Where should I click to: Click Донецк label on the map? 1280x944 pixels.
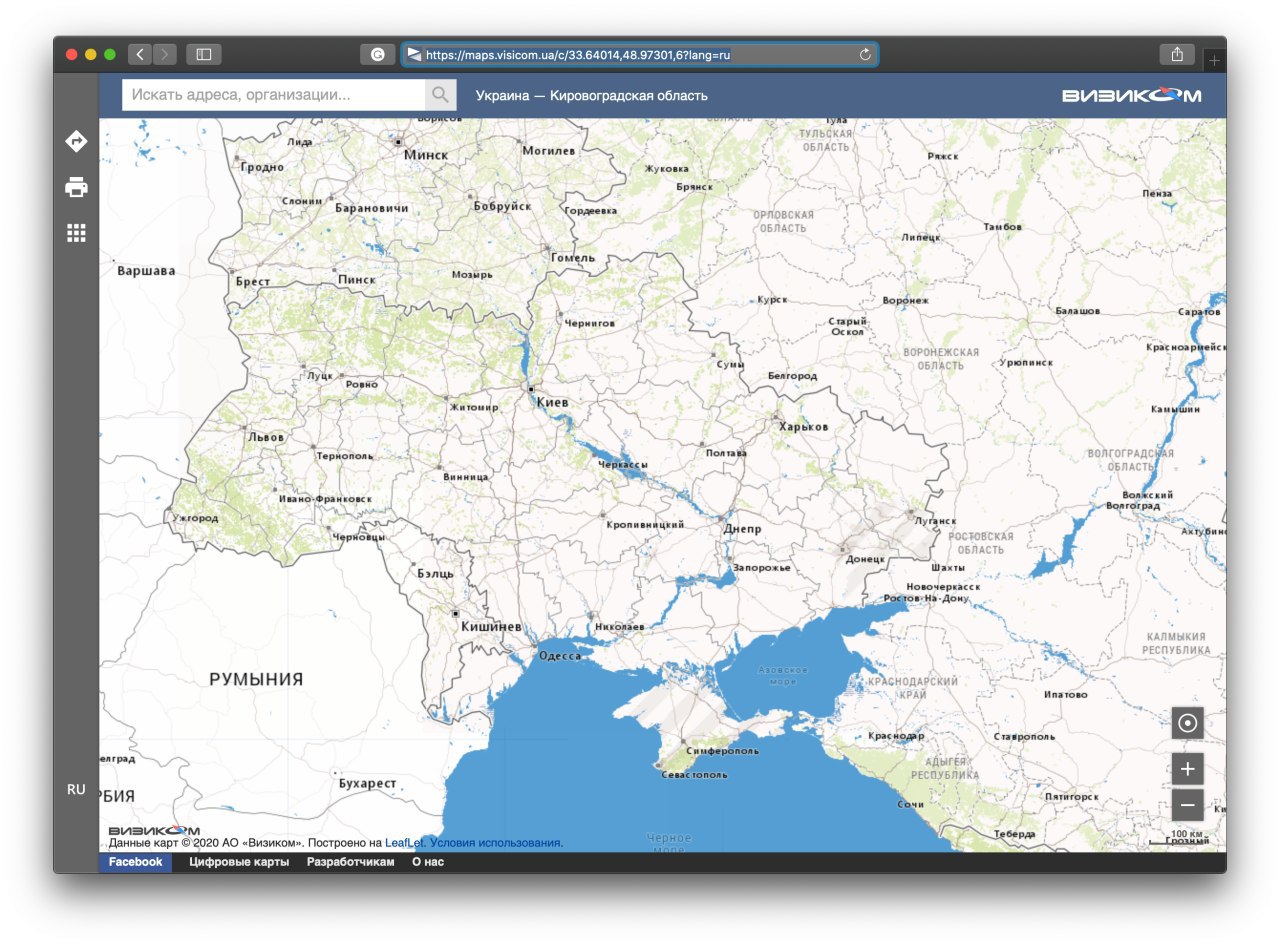[866, 559]
